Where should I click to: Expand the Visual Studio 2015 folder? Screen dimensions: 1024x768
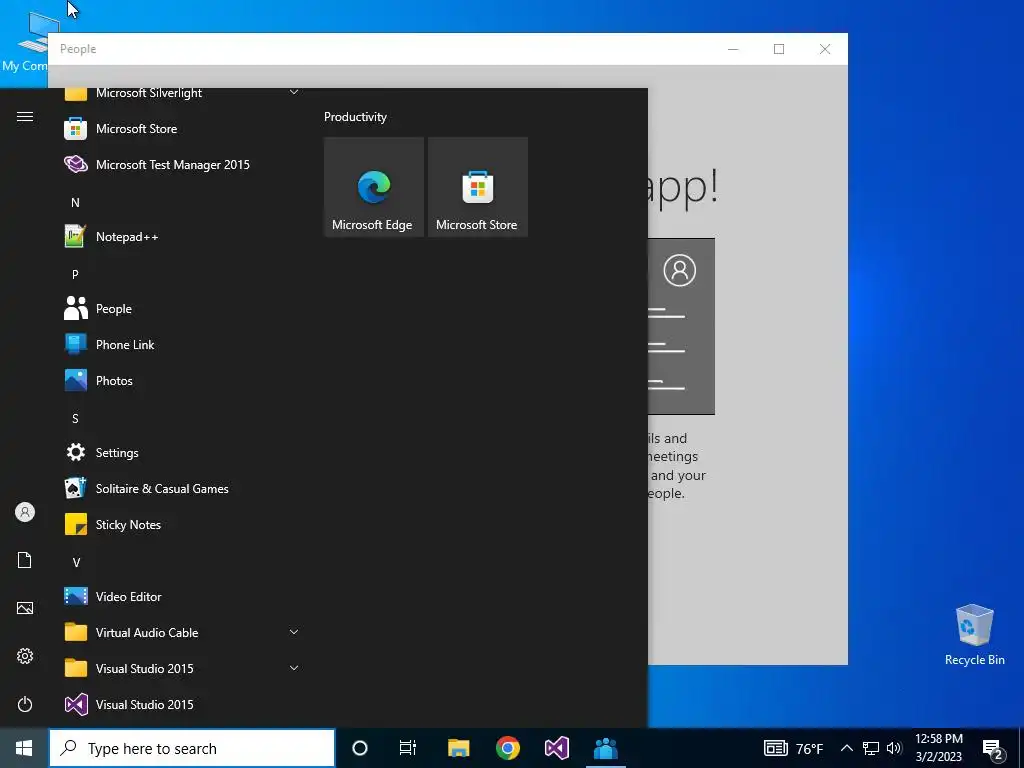[181, 668]
